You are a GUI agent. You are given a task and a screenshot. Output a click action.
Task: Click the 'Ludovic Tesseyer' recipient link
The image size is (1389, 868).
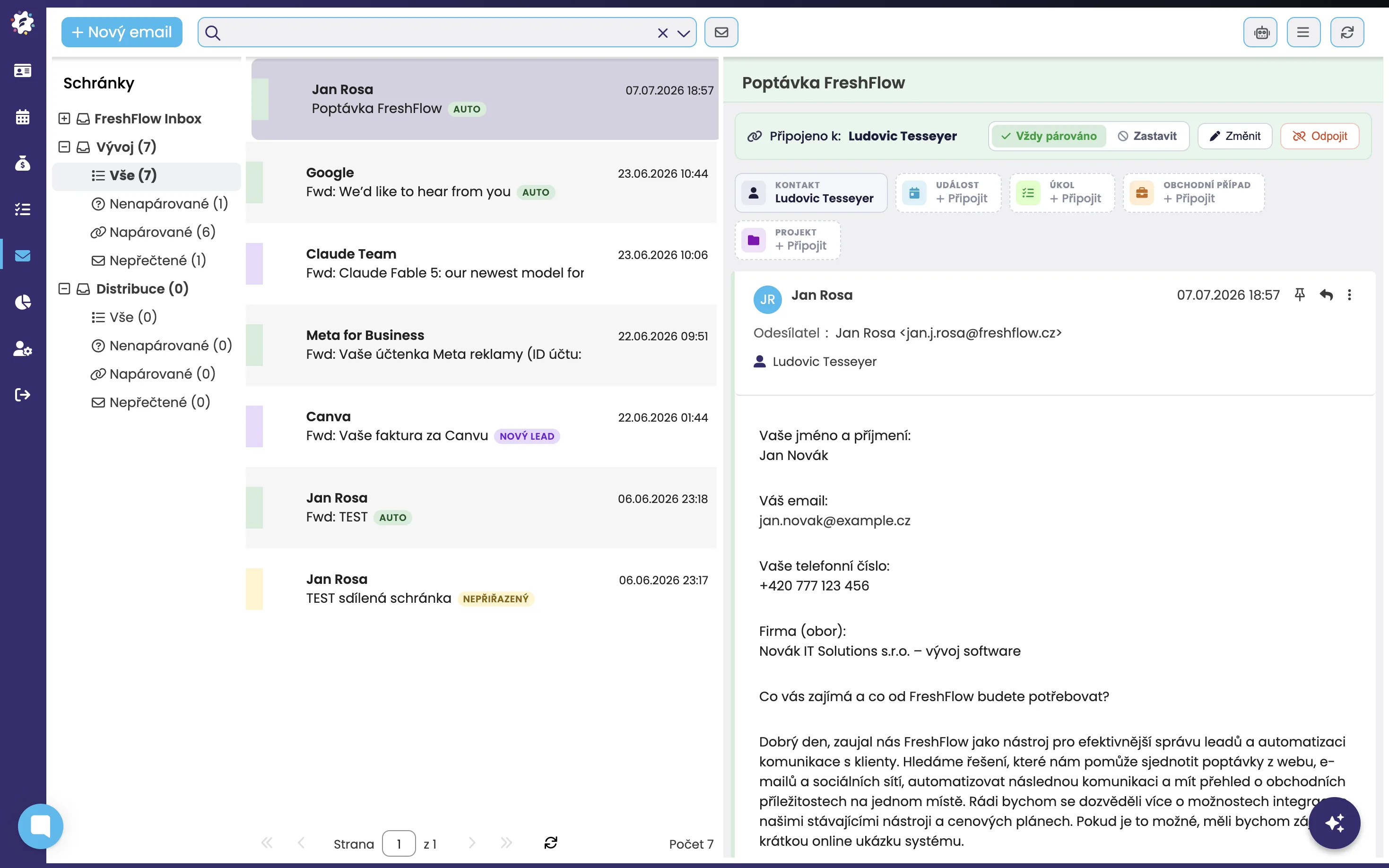824,362
